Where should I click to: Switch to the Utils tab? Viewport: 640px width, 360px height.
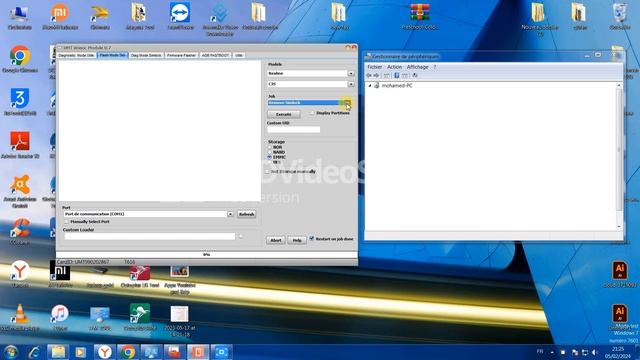pos(239,55)
